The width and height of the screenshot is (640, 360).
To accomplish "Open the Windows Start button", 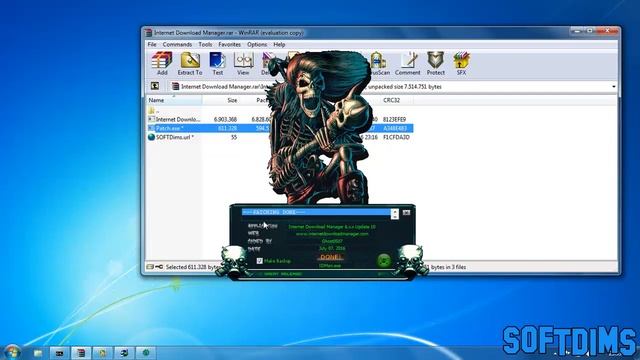I will 13,352.
